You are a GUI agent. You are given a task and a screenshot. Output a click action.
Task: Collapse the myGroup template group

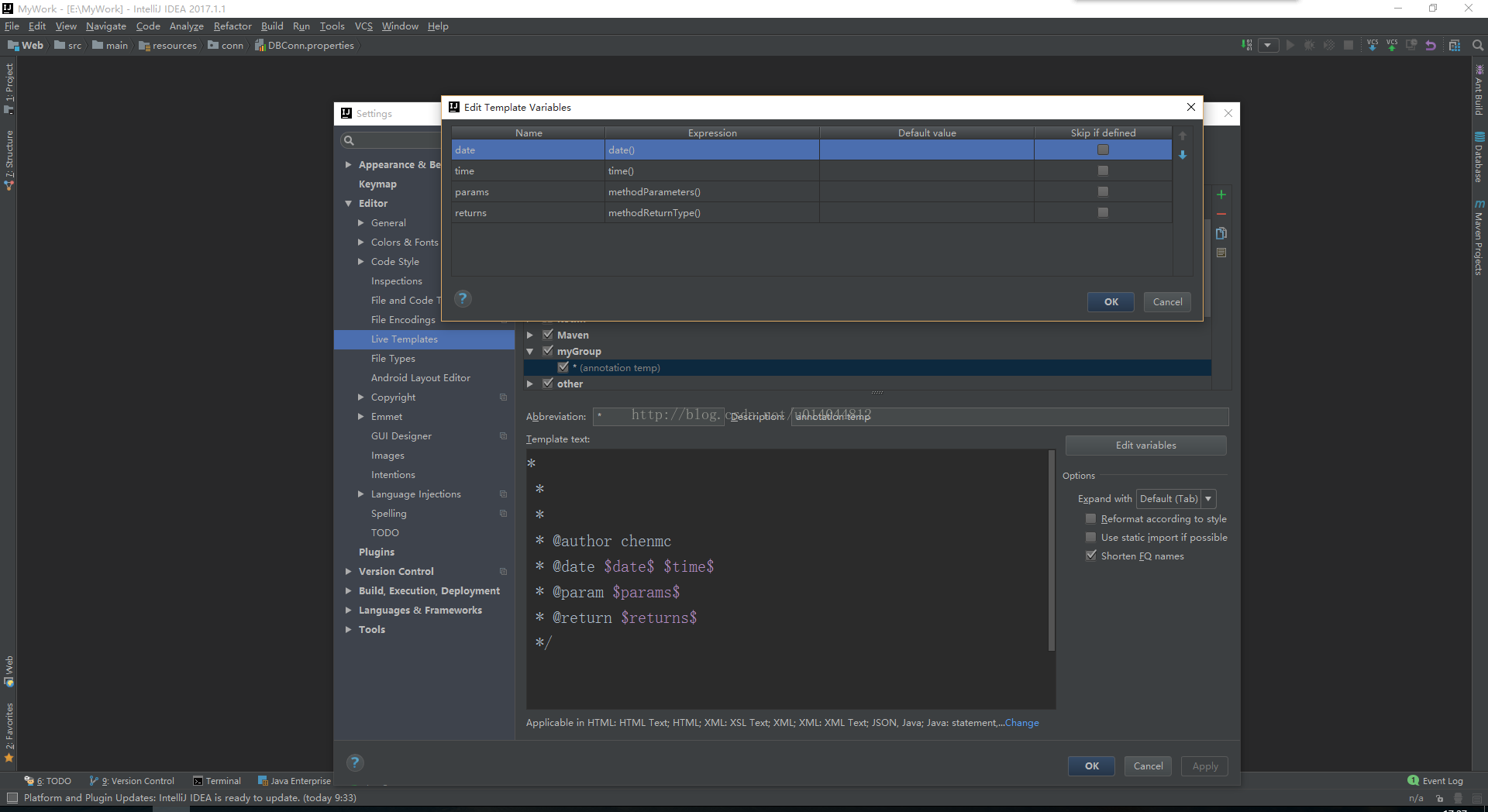pyautogui.click(x=530, y=352)
